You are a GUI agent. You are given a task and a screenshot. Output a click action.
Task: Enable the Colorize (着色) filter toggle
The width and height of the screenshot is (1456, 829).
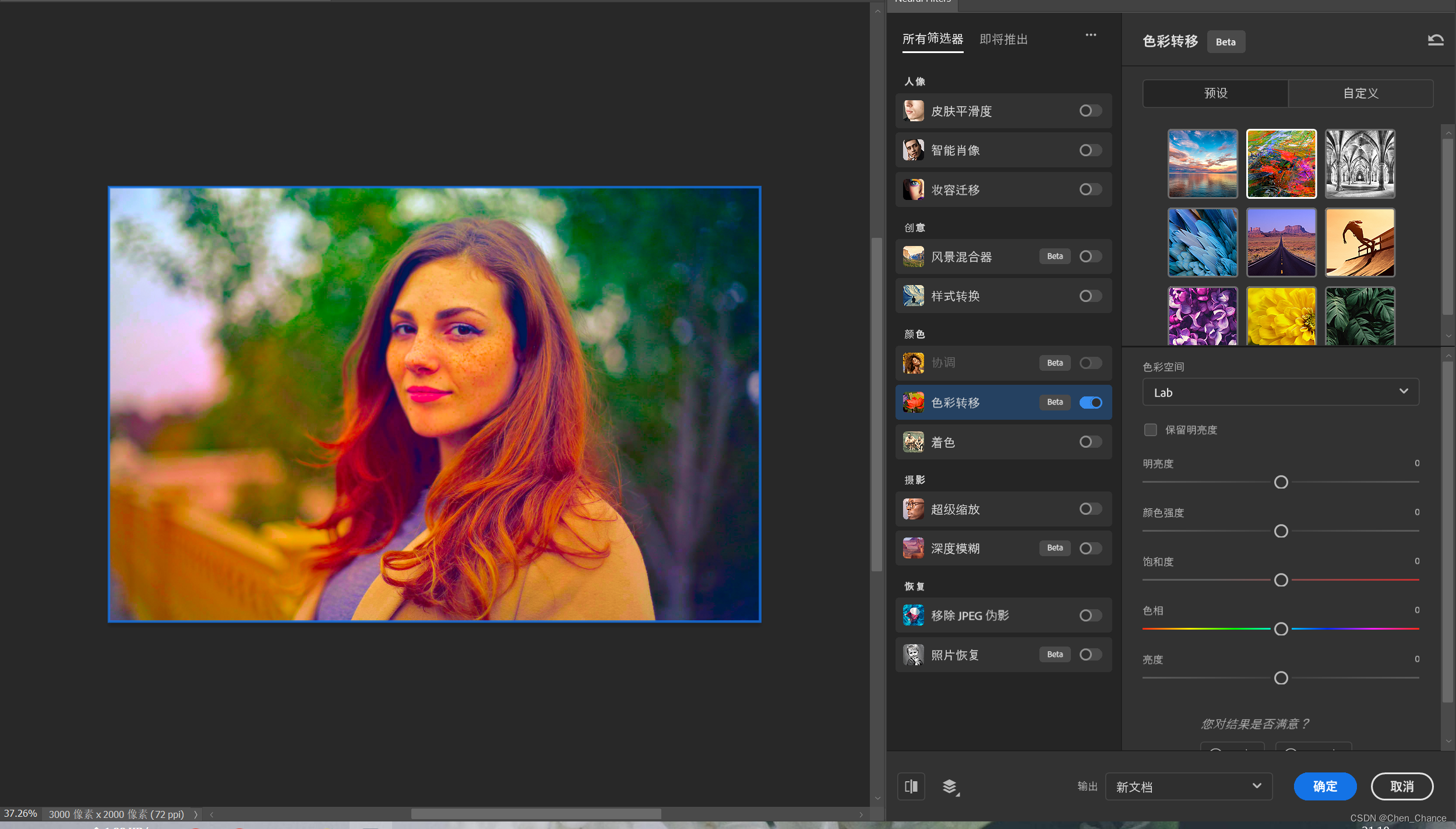[1090, 442]
